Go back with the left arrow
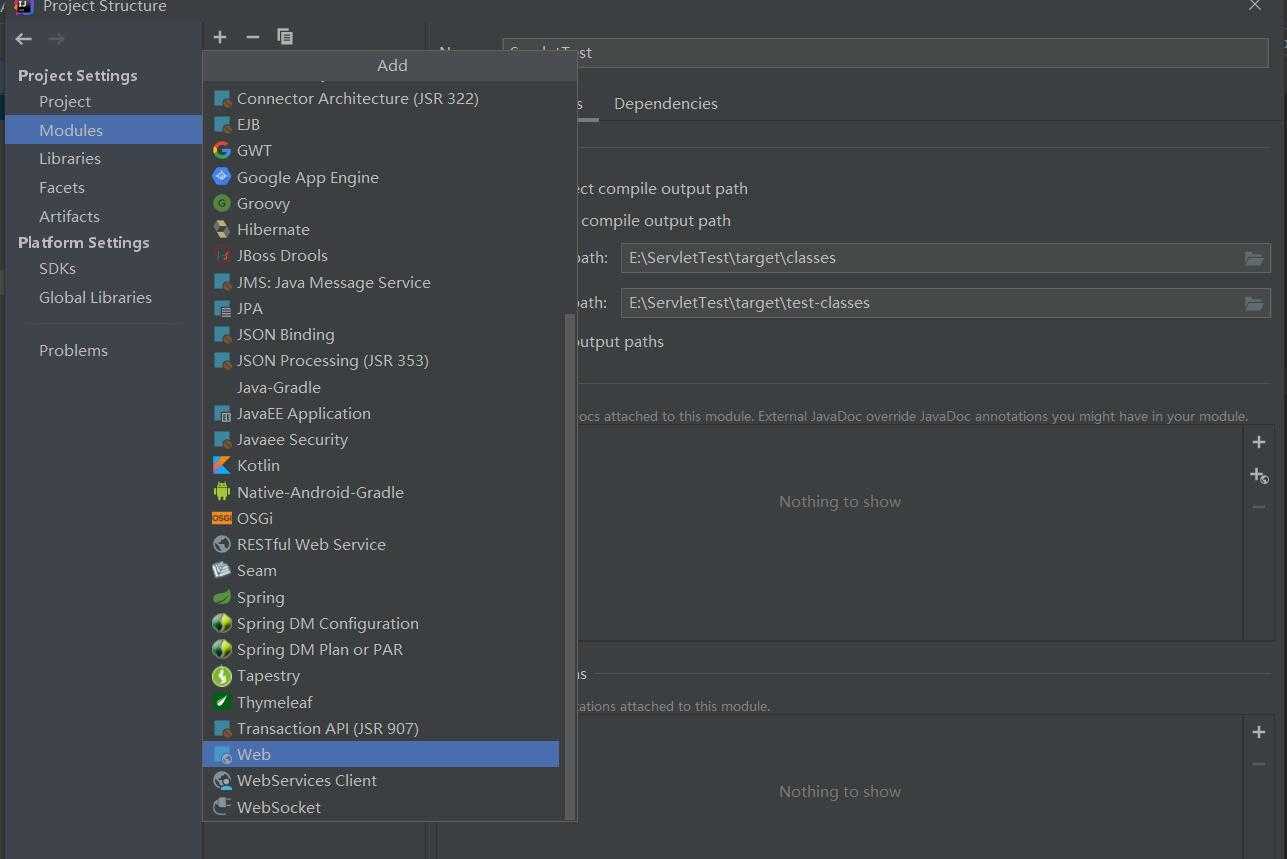Image resolution: width=1287 pixels, height=859 pixels. [24, 39]
